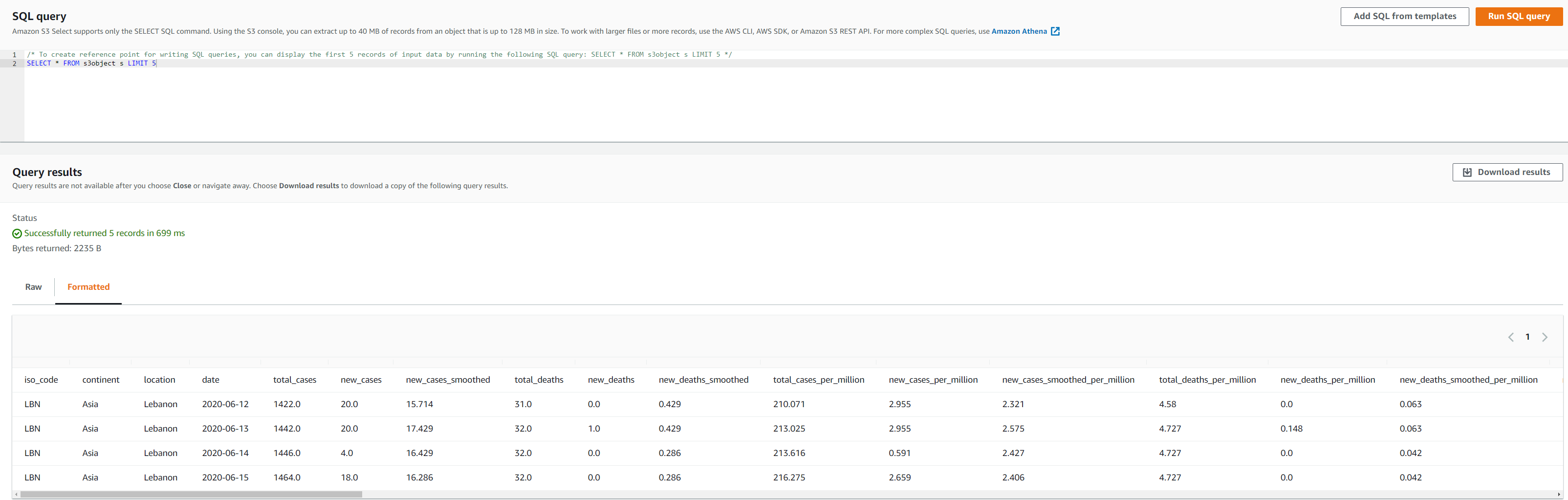Click the iso_code column header

tap(42, 380)
